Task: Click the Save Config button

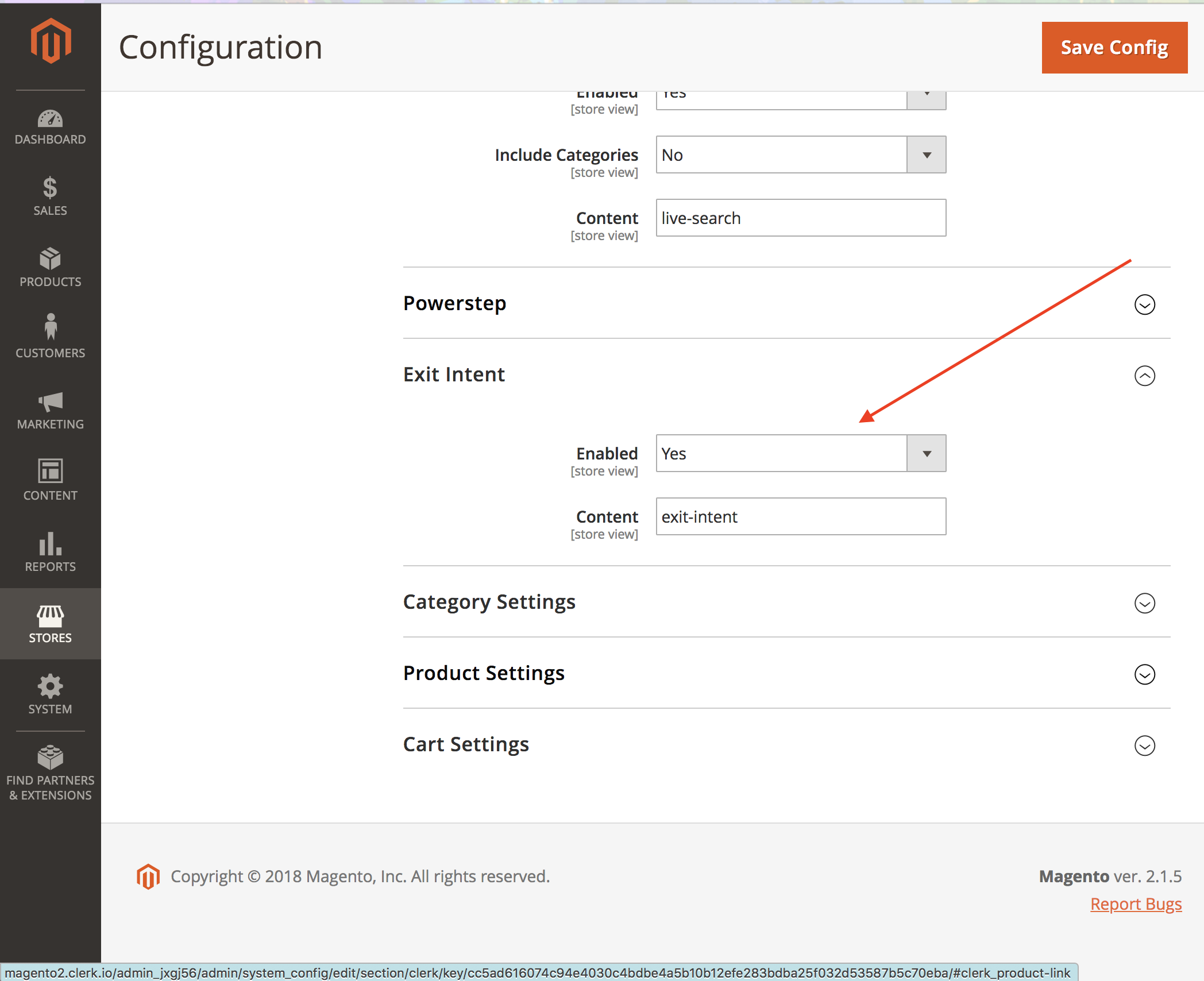Action: 1114,48
